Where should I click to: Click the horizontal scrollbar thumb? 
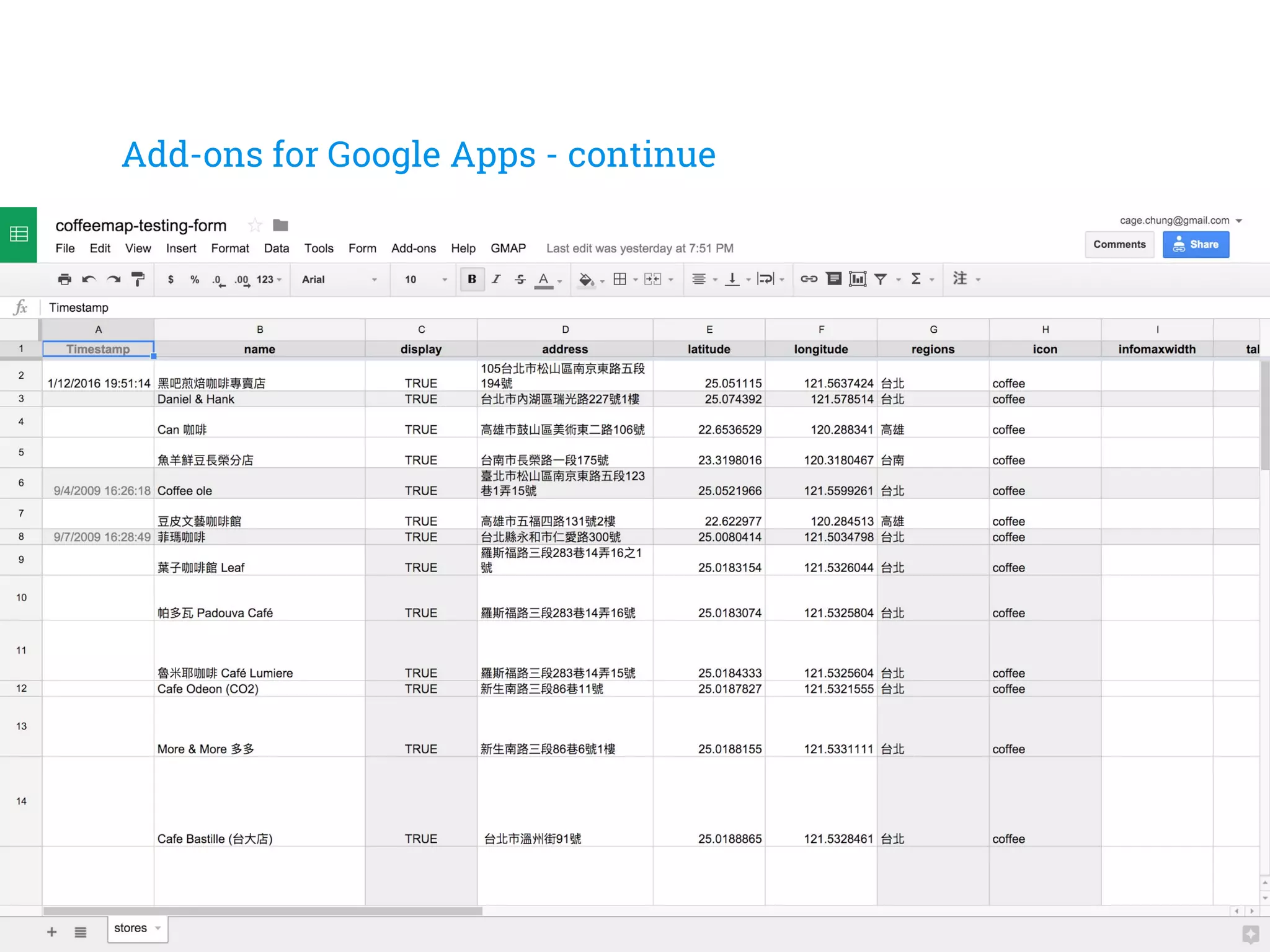pyautogui.click(x=262, y=911)
